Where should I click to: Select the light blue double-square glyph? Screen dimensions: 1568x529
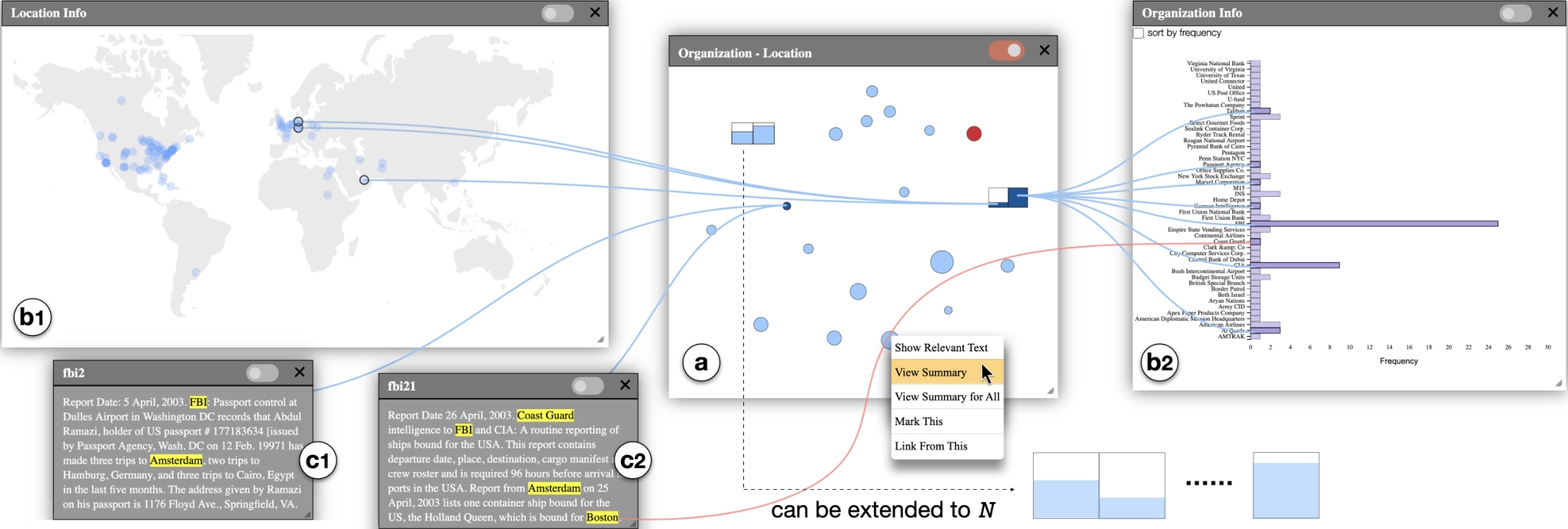[x=752, y=133]
